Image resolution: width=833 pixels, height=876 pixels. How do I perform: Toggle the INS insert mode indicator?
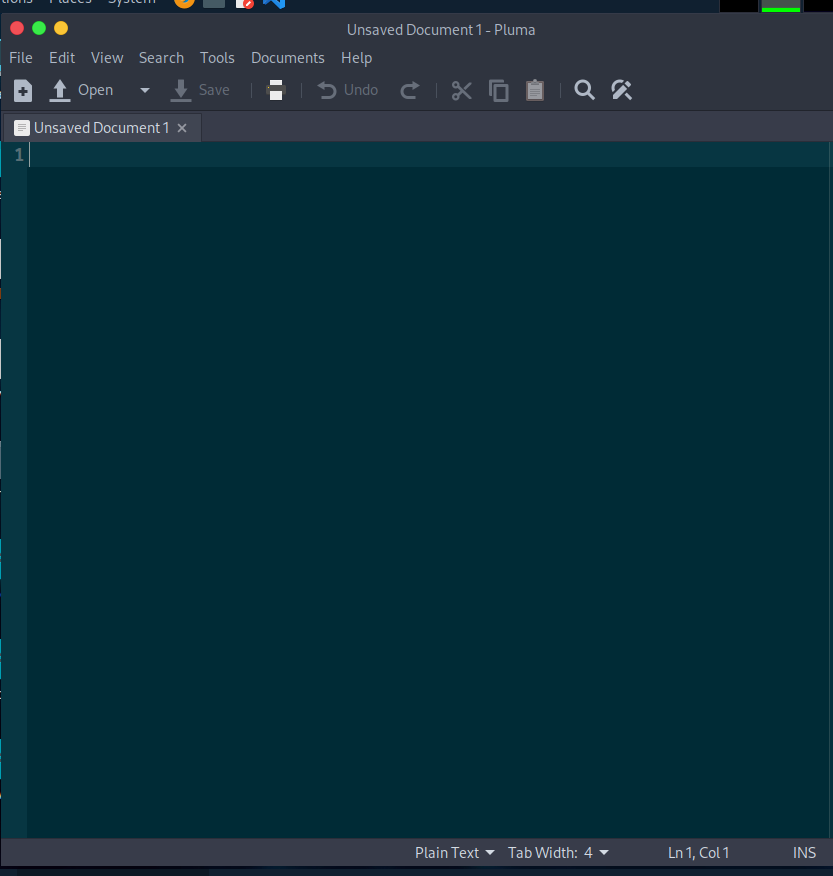tap(804, 853)
